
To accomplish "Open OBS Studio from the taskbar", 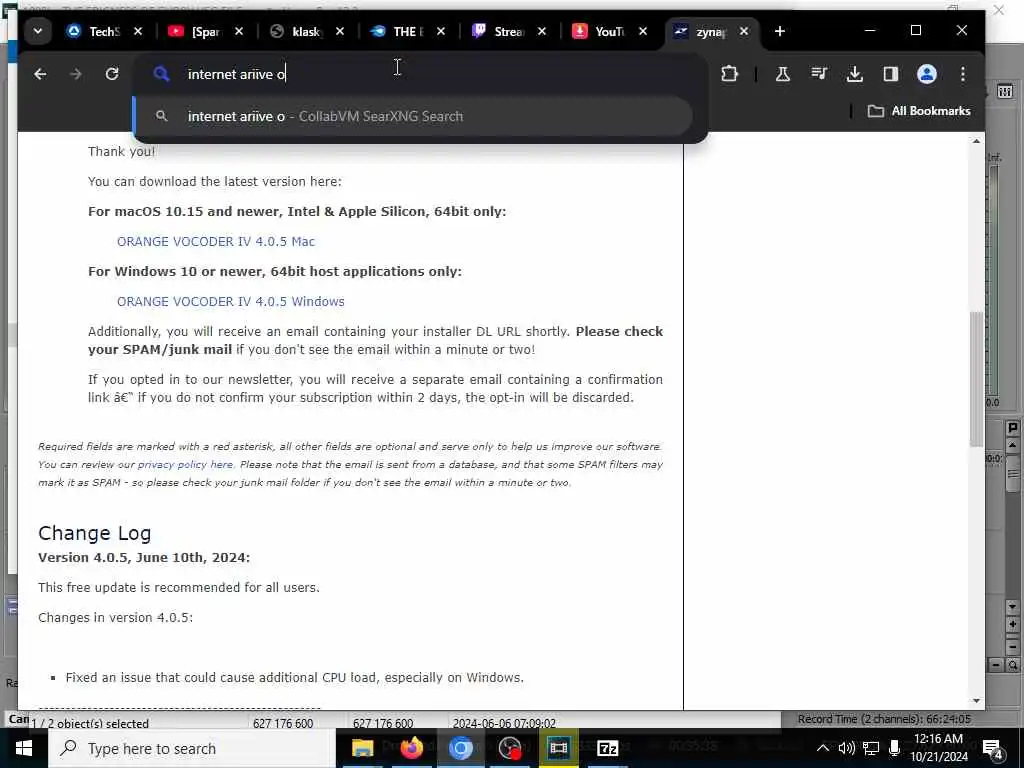I will [509, 748].
